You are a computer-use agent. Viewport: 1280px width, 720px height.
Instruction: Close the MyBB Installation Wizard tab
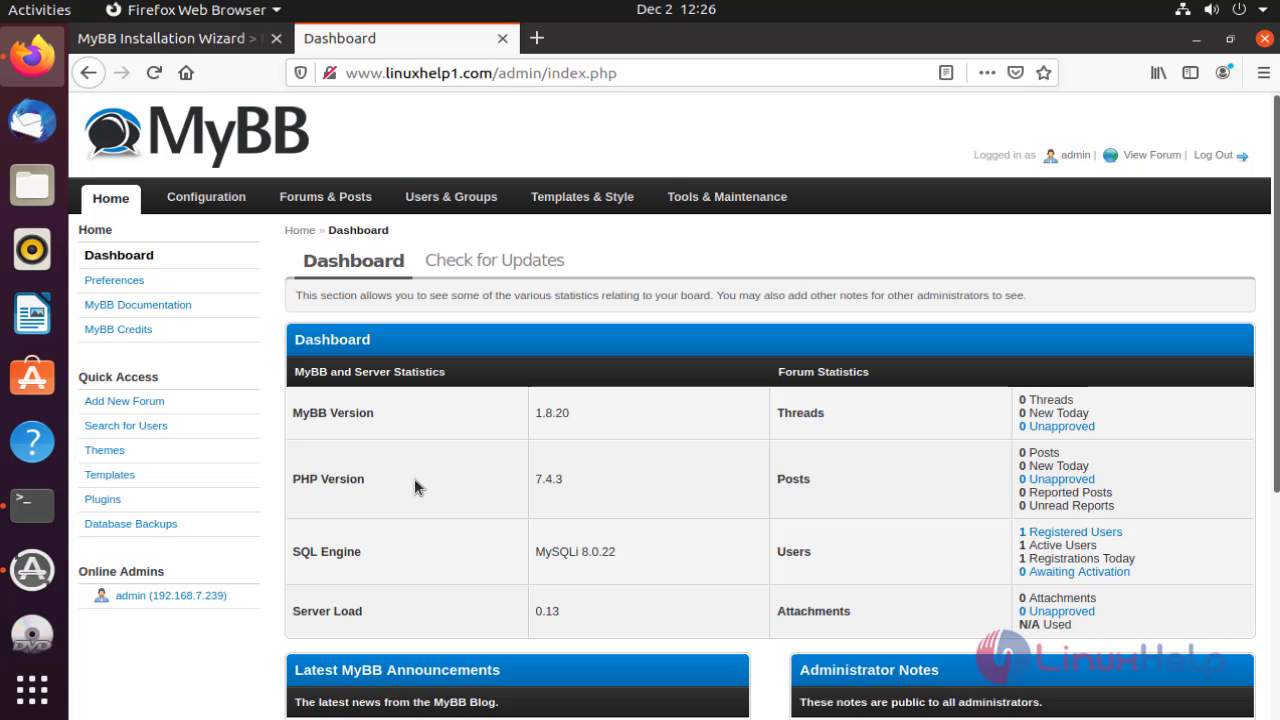(276, 39)
